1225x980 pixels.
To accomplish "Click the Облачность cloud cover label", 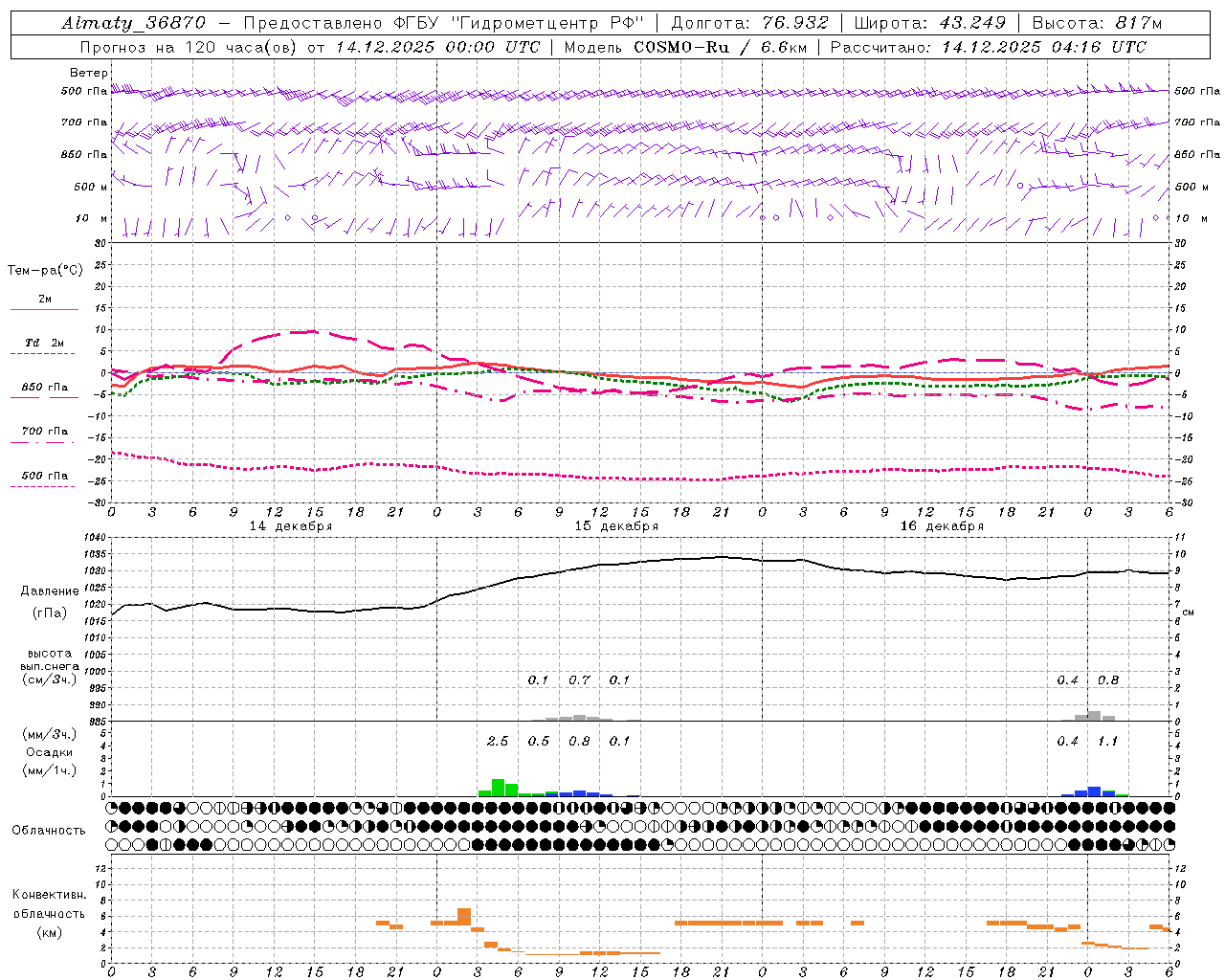I will [x=49, y=830].
